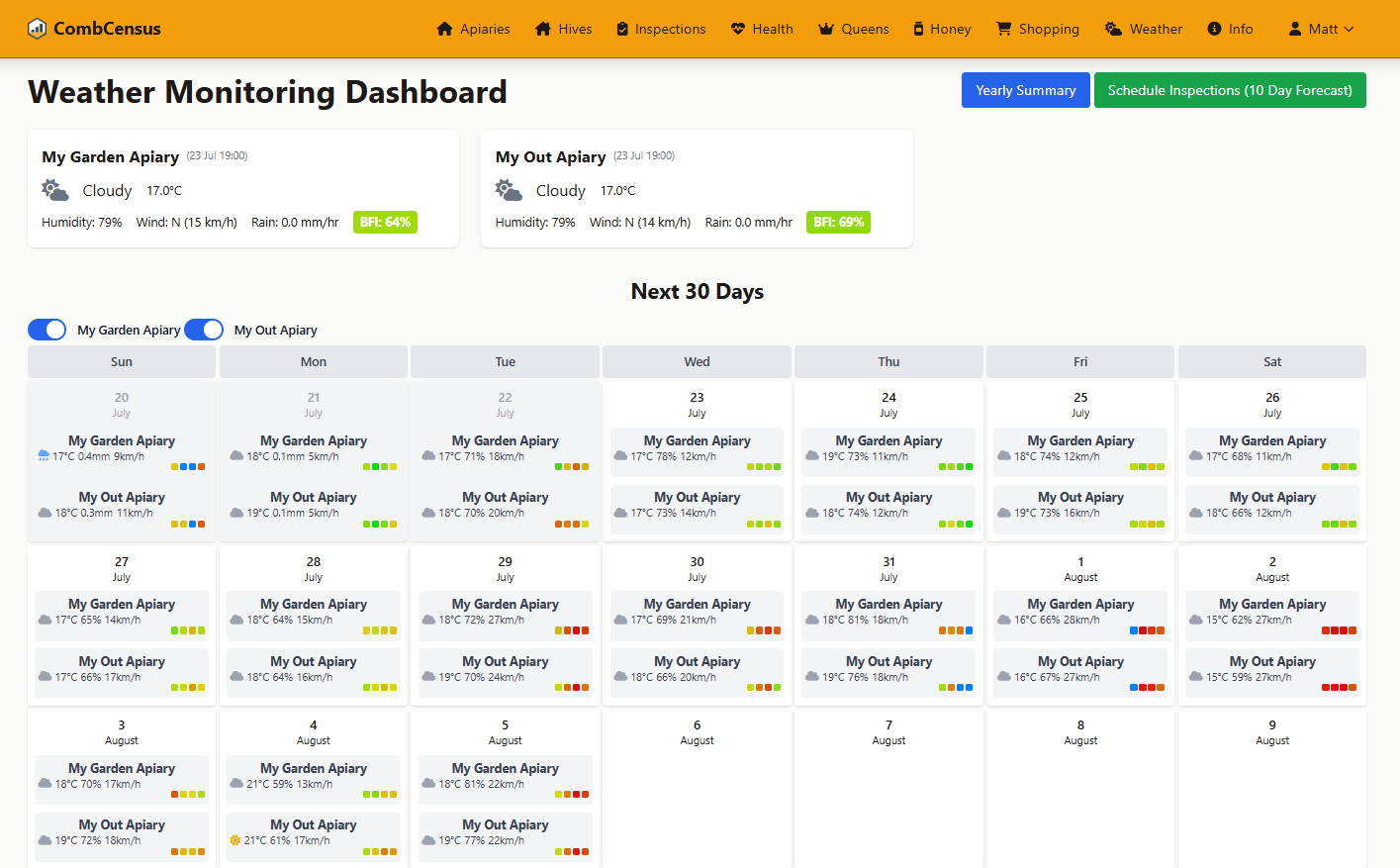Click the Inspections clipboard icon

[x=622, y=29]
